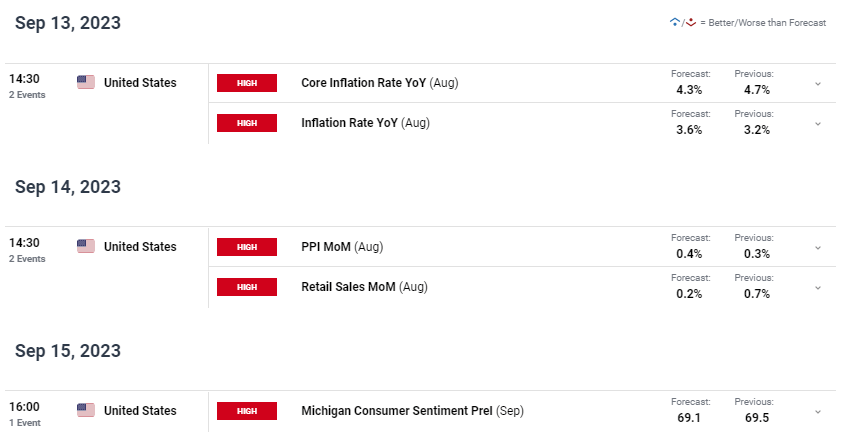
Task: Expand the PPI MoM event details
Action: click(818, 248)
